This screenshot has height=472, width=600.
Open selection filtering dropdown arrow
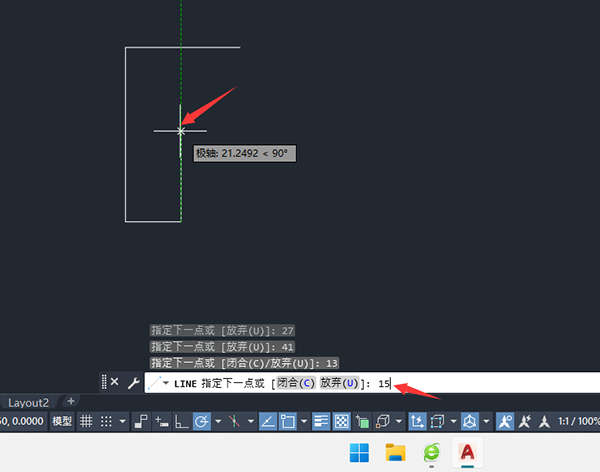click(453, 421)
